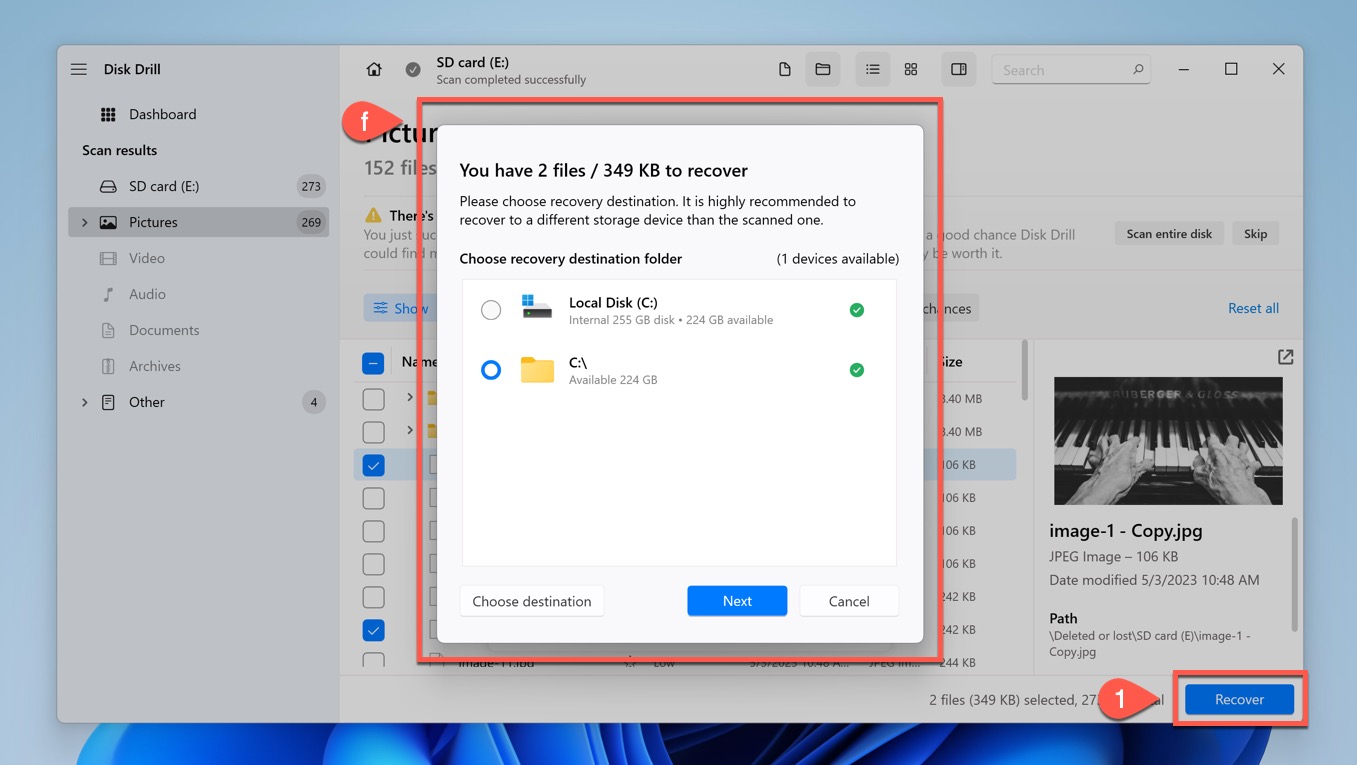Expand the second folder row chevron
This screenshot has width=1357, height=765.
tap(410, 431)
